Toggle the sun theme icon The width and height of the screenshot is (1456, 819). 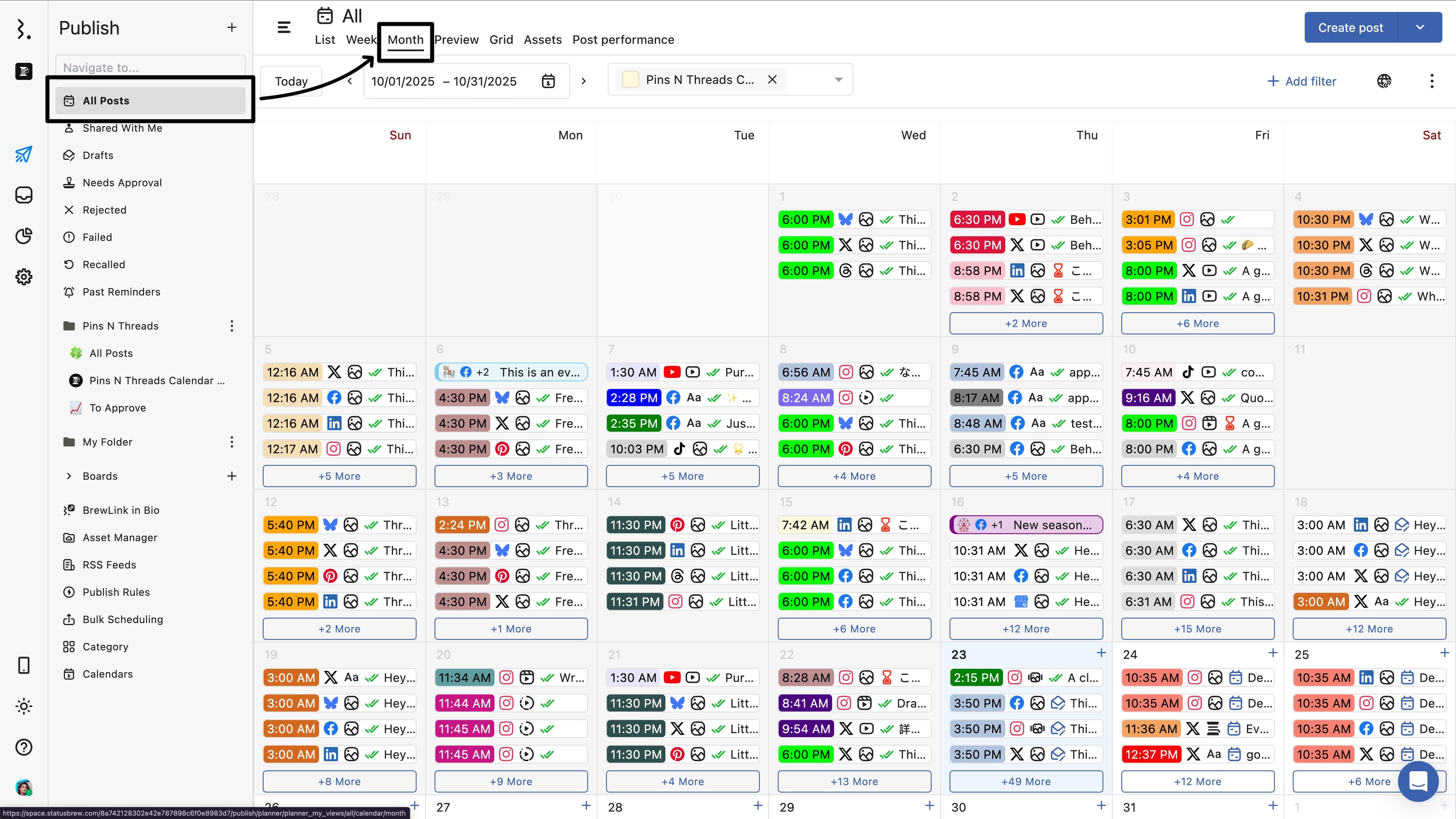[24, 706]
